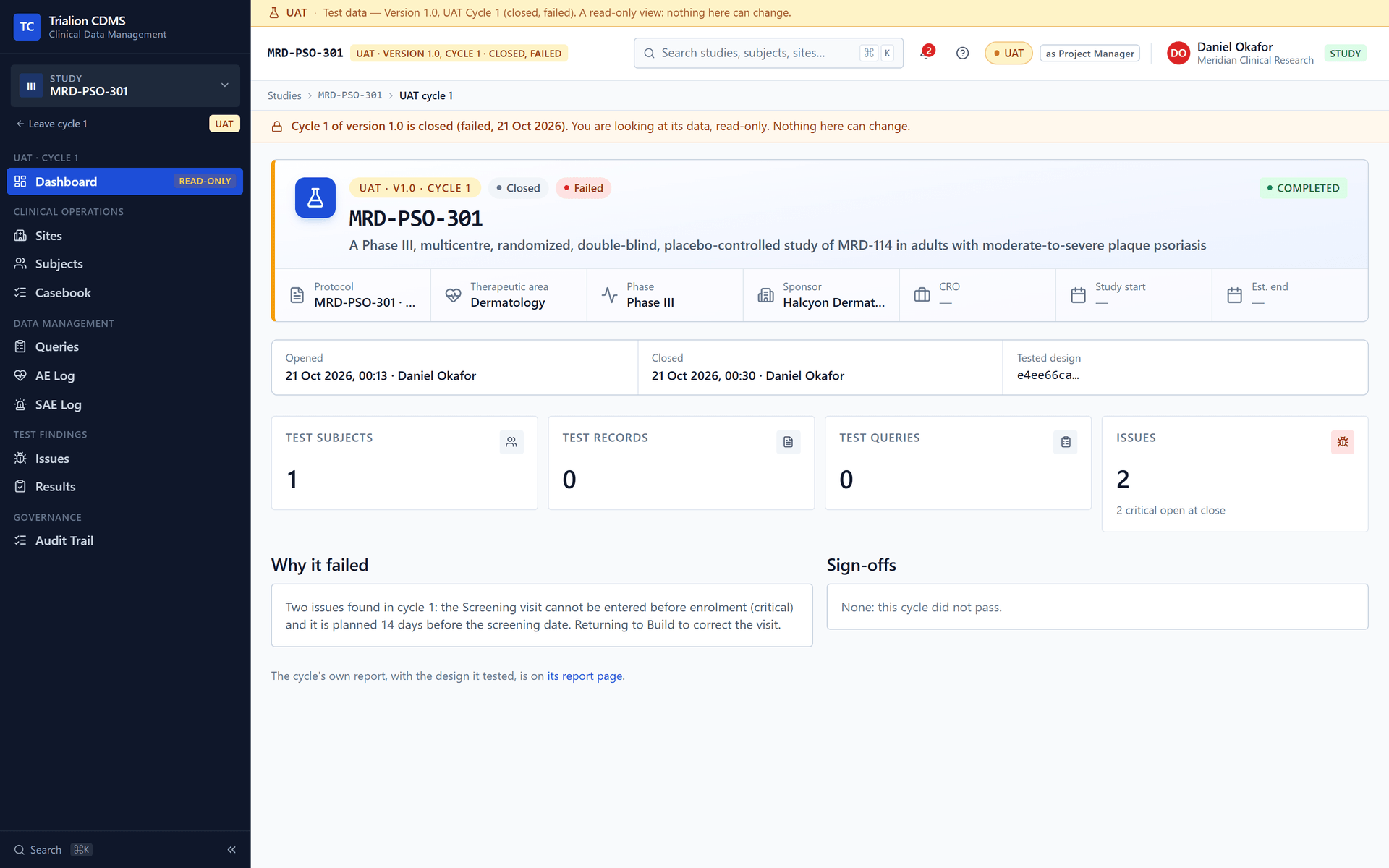This screenshot has width=1389, height=868.
Task: Collapse the sidebar with double chevron
Action: tap(231, 850)
